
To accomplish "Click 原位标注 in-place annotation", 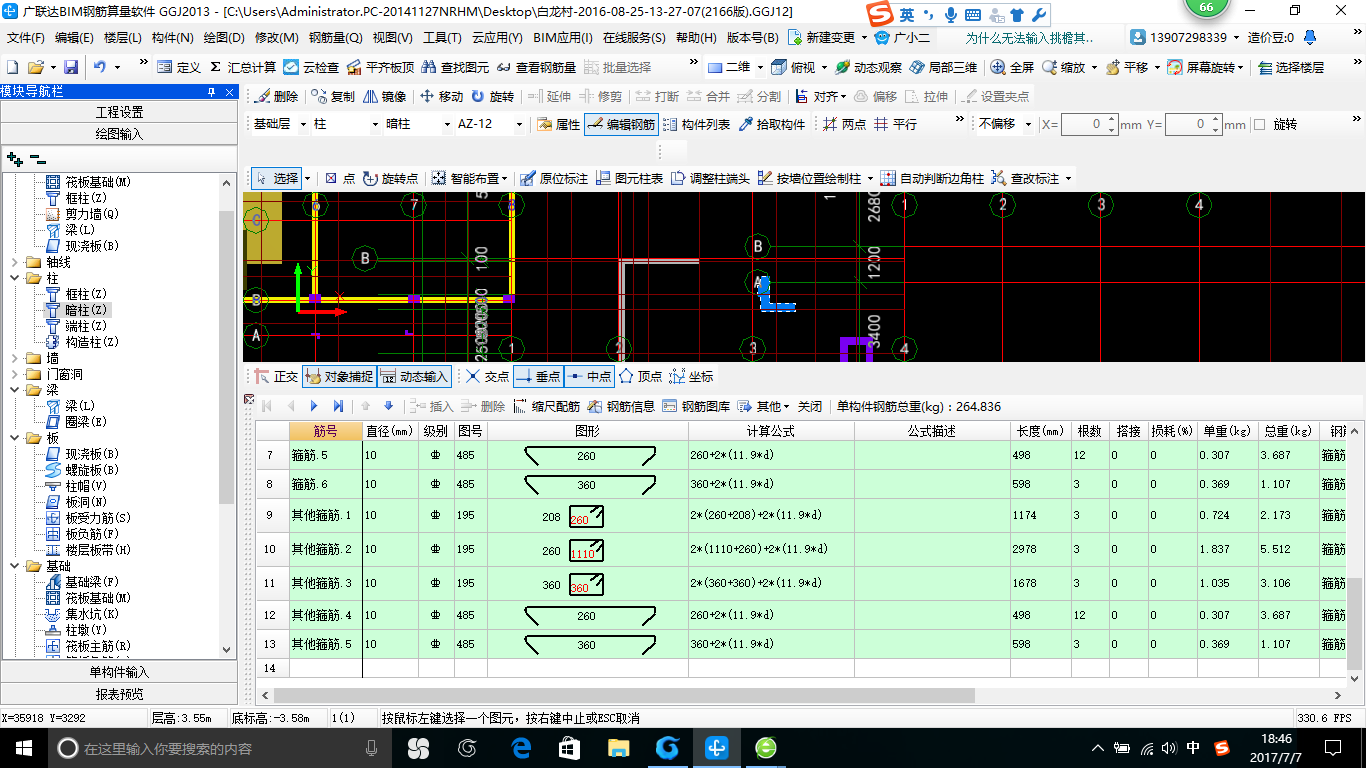I will (554, 178).
